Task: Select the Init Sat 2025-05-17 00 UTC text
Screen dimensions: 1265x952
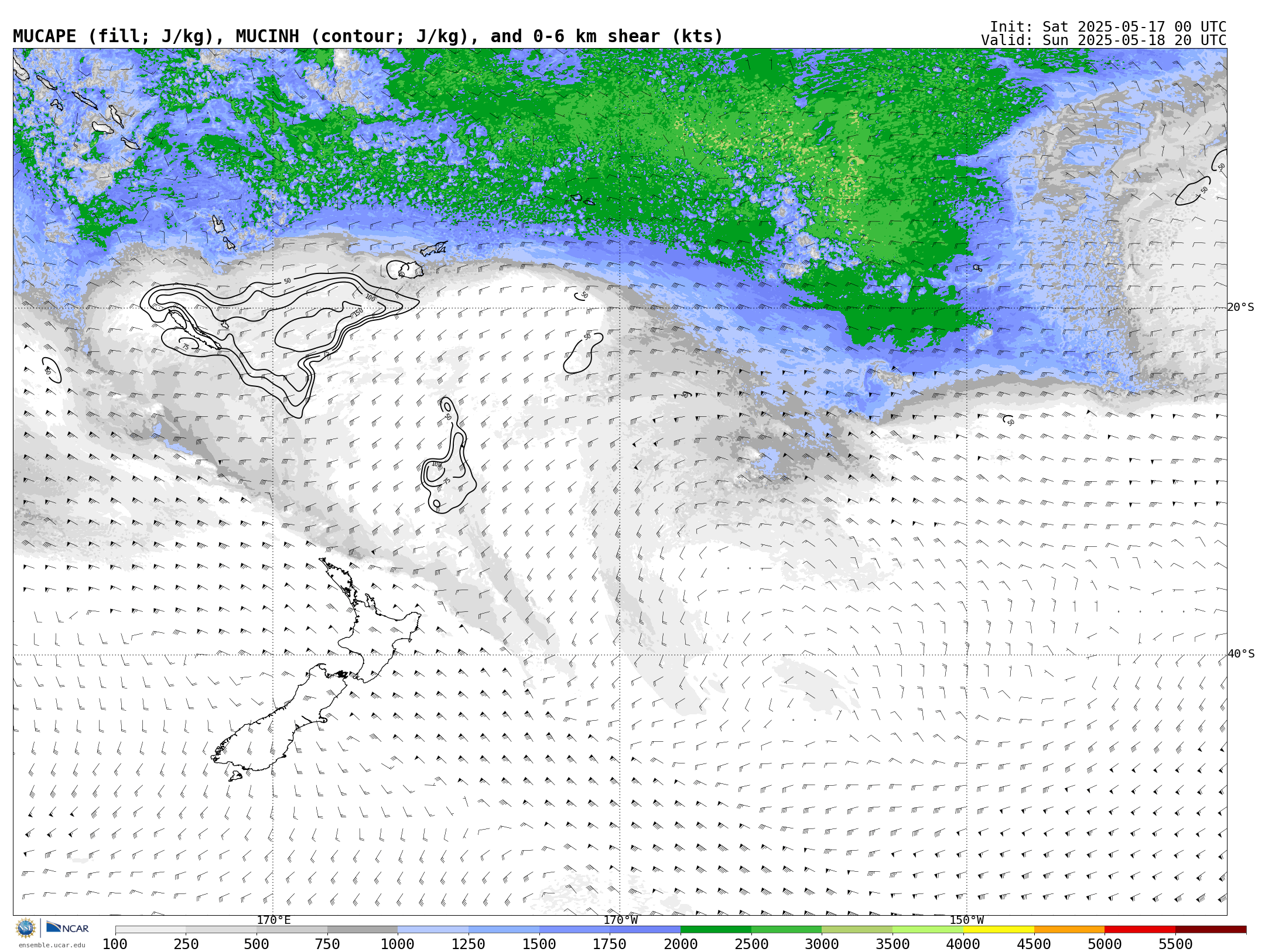Action: click(1108, 27)
